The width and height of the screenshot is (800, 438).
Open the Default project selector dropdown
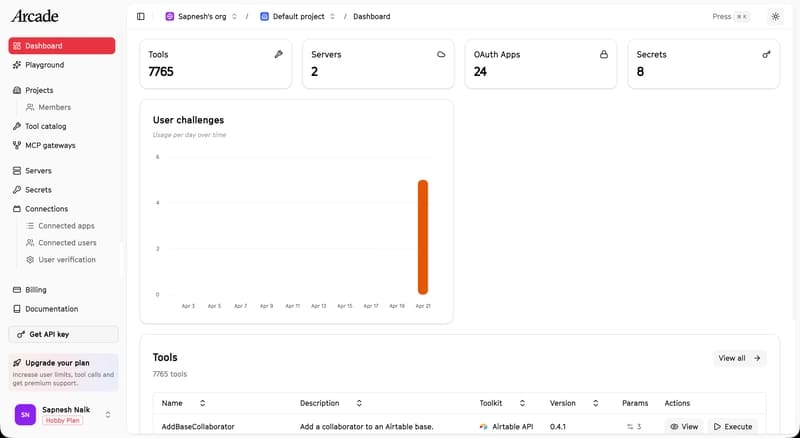coord(298,17)
